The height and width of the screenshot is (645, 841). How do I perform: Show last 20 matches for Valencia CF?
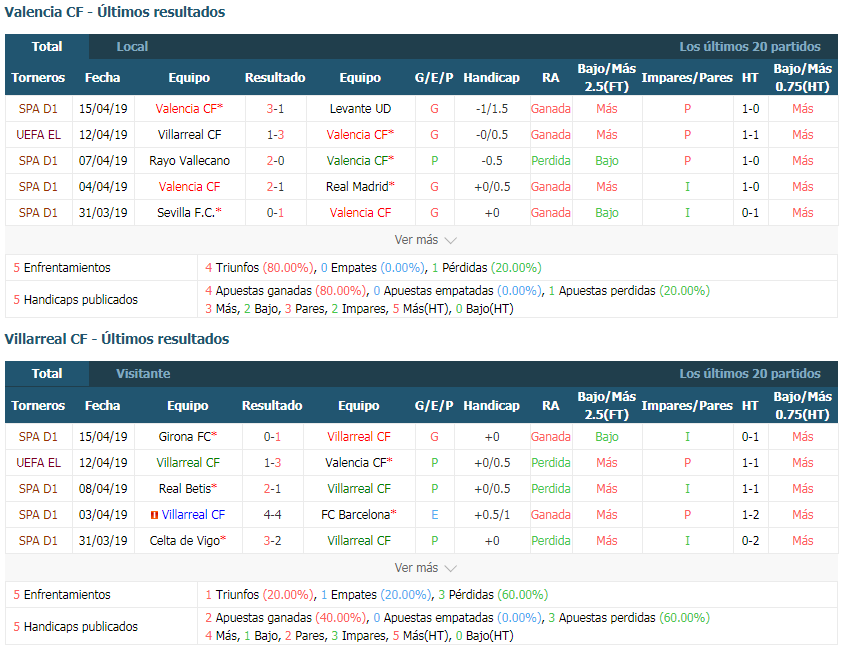click(x=750, y=47)
